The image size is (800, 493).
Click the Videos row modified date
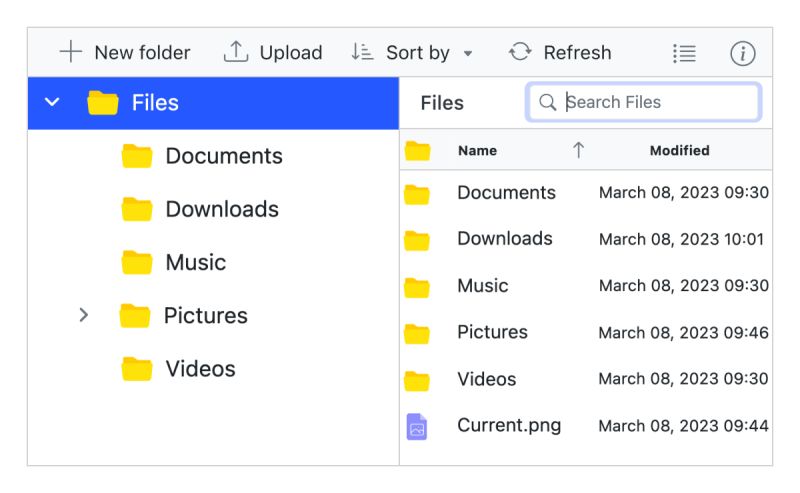point(684,379)
